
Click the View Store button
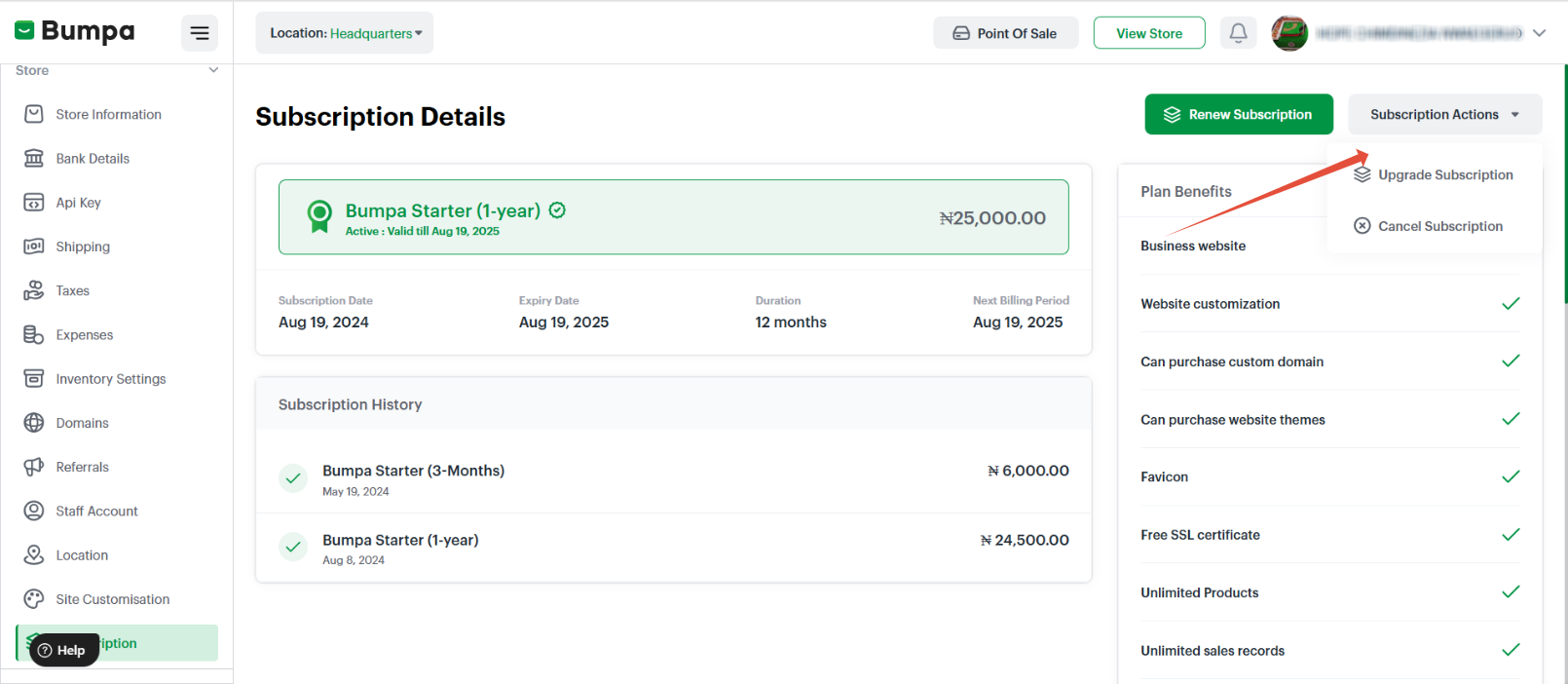click(1149, 33)
